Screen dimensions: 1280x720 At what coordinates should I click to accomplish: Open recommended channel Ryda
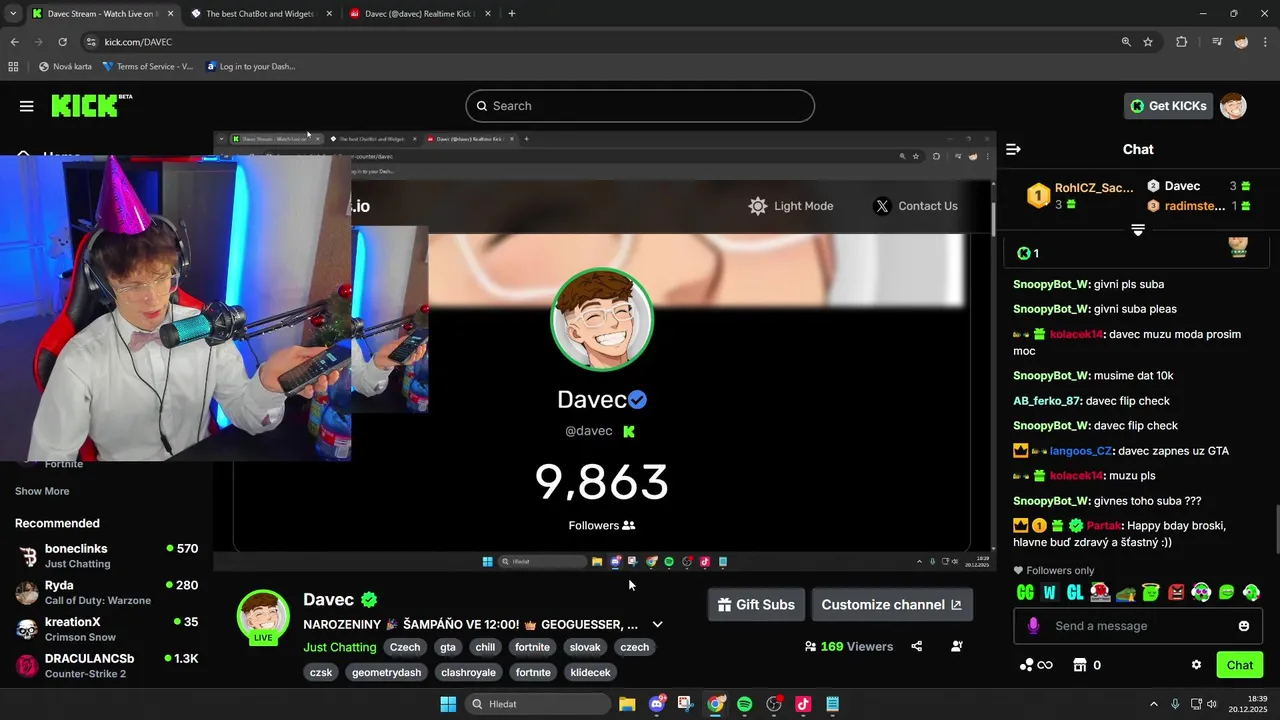(106, 592)
